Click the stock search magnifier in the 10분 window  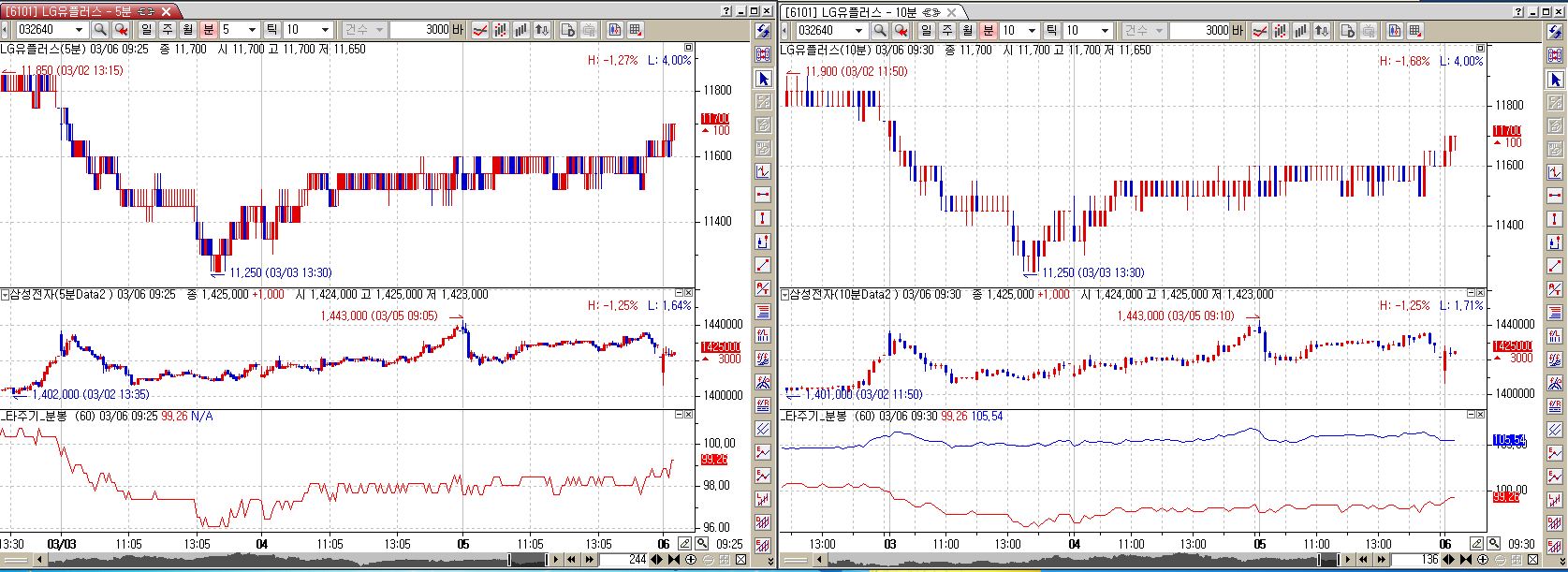879,30
